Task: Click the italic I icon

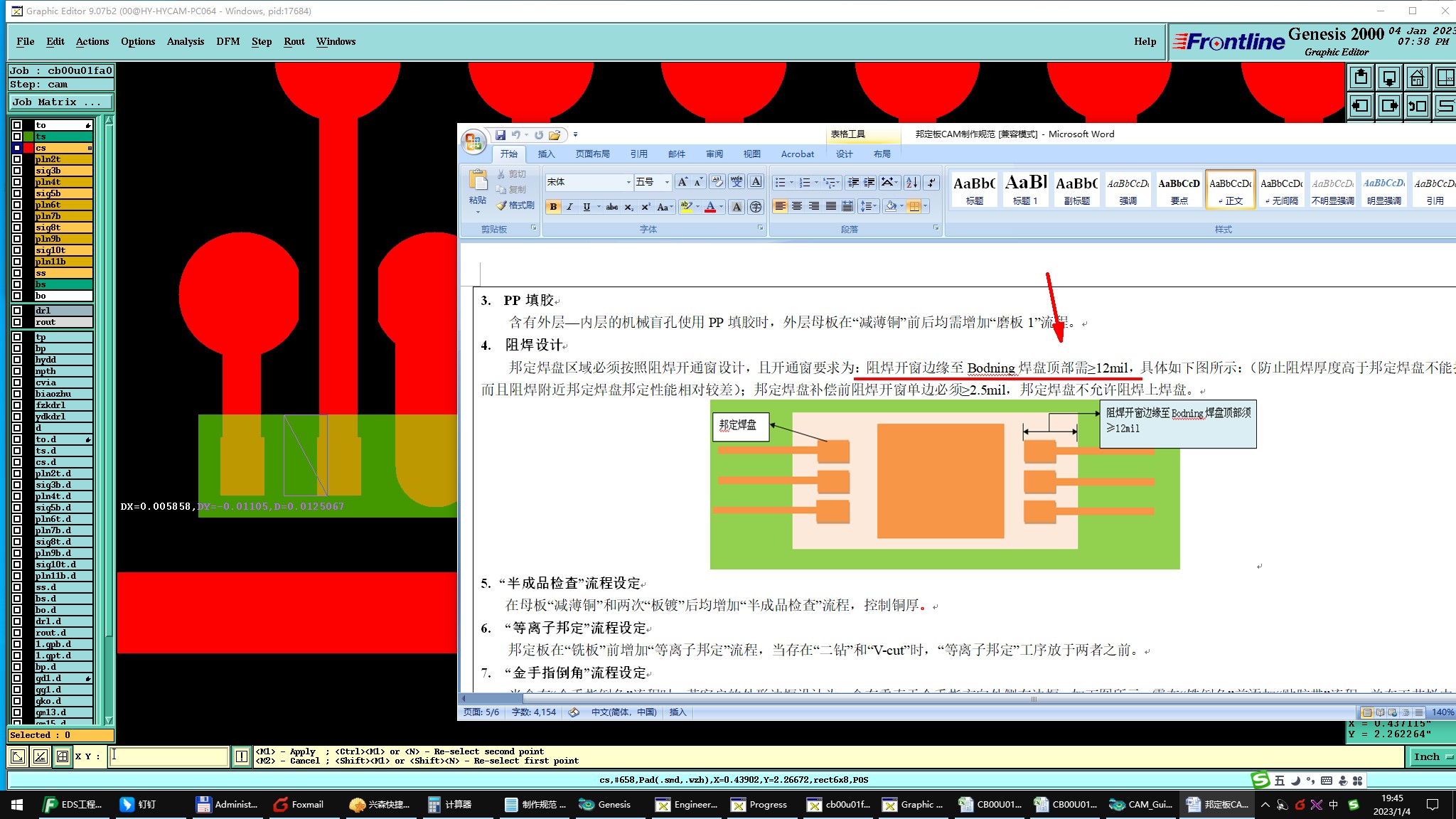Action: coord(569,207)
